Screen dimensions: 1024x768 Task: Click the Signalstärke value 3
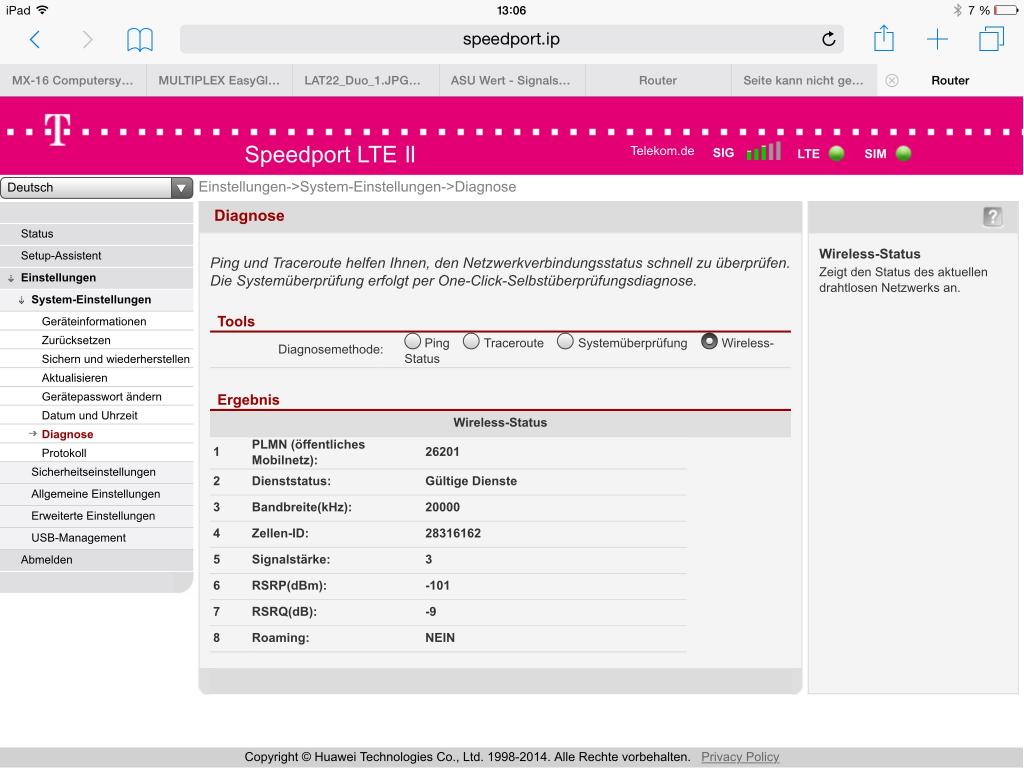(x=428, y=560)
